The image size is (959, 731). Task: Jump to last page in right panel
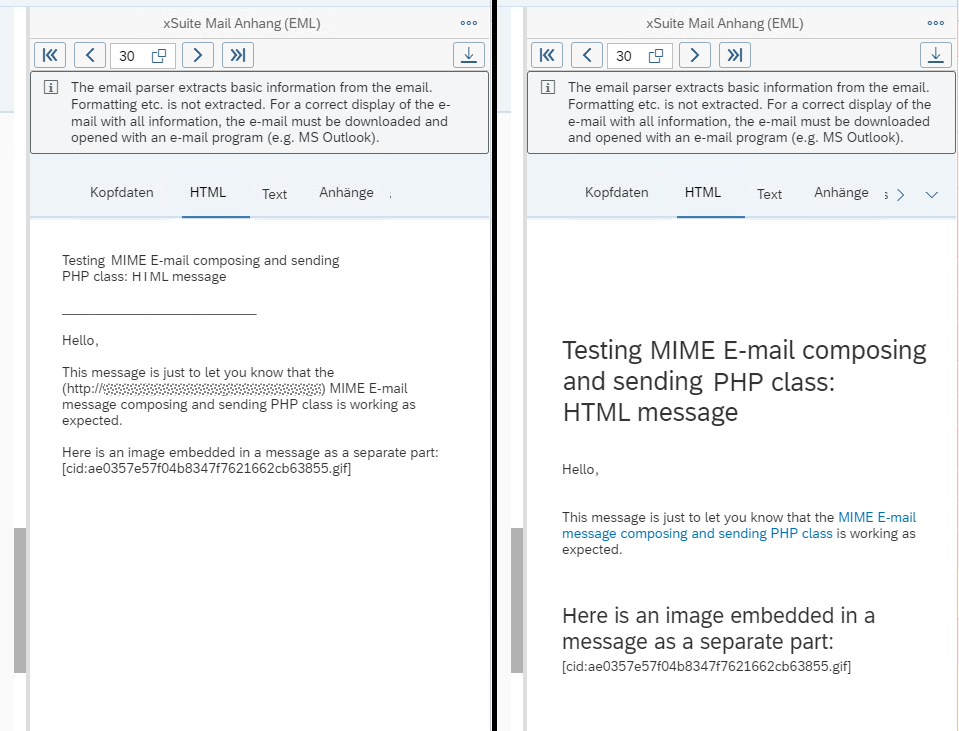(x=735, y=55)
